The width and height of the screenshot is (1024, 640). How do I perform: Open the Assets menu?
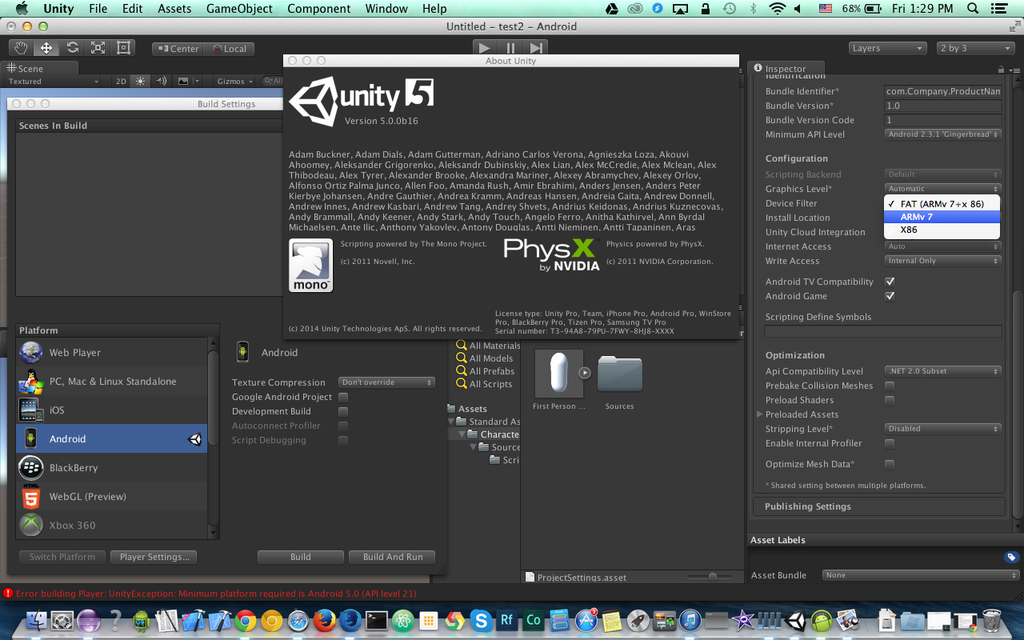[x=174, y=8]
